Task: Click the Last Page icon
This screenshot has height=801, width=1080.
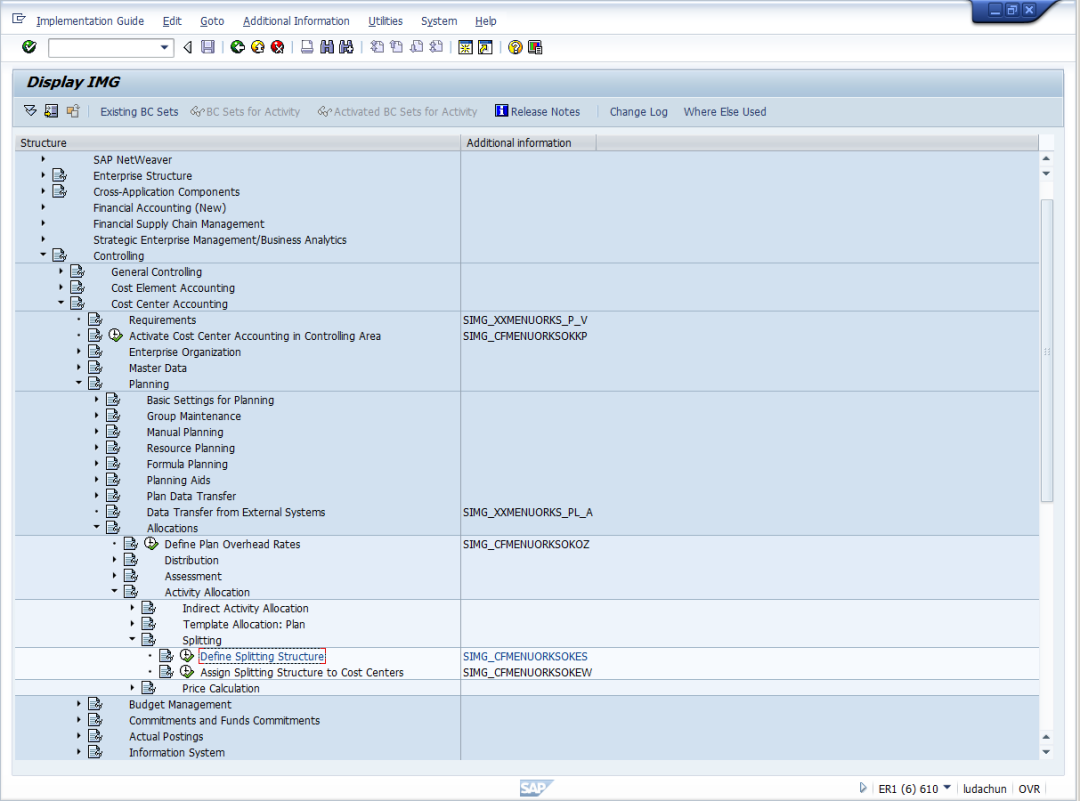Action: [x=436, y=47]
